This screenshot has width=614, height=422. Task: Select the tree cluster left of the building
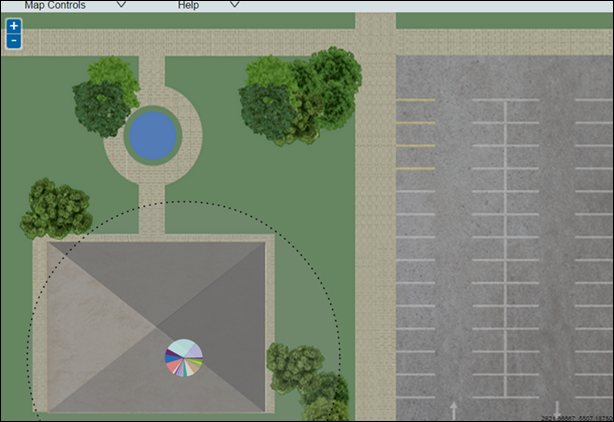tap(56, 208)
